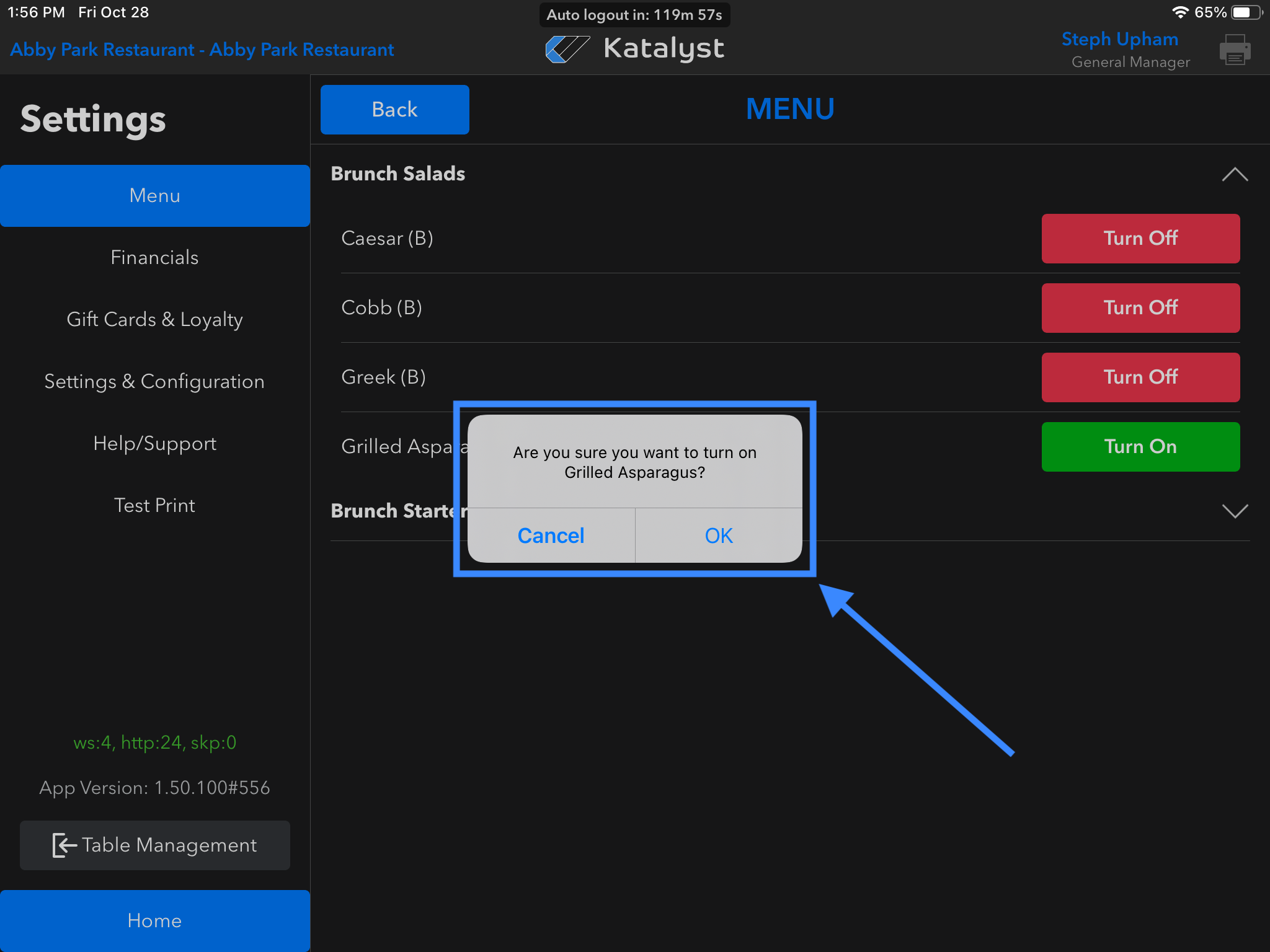Open Gift Cards & Loyalty settings
The image size is (1270, 952).
(x=154, y=319)
